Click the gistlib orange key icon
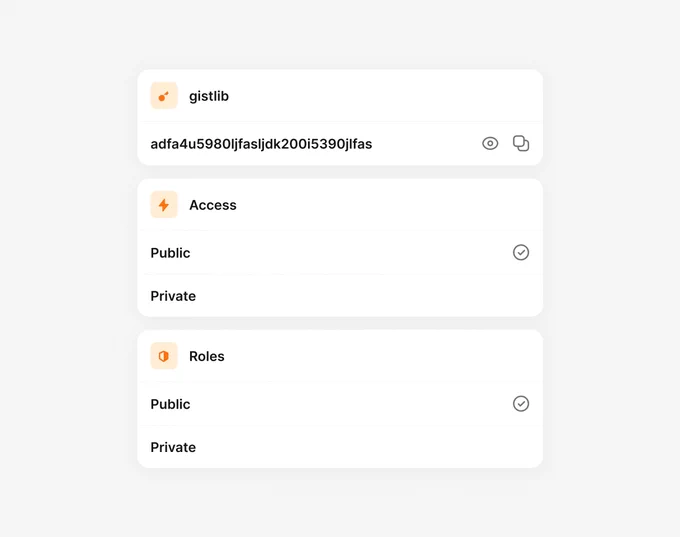Image resolution: width=680 pixels, height=537 pixels. [164, 96]
